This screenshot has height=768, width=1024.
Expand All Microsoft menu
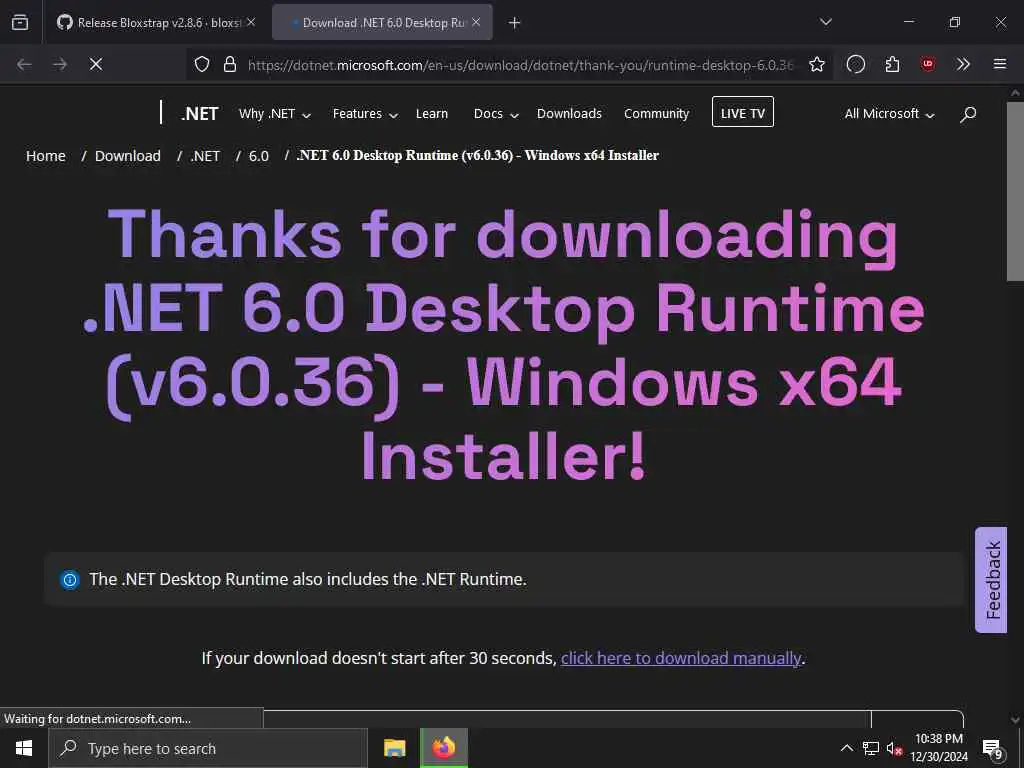point(889,114)
